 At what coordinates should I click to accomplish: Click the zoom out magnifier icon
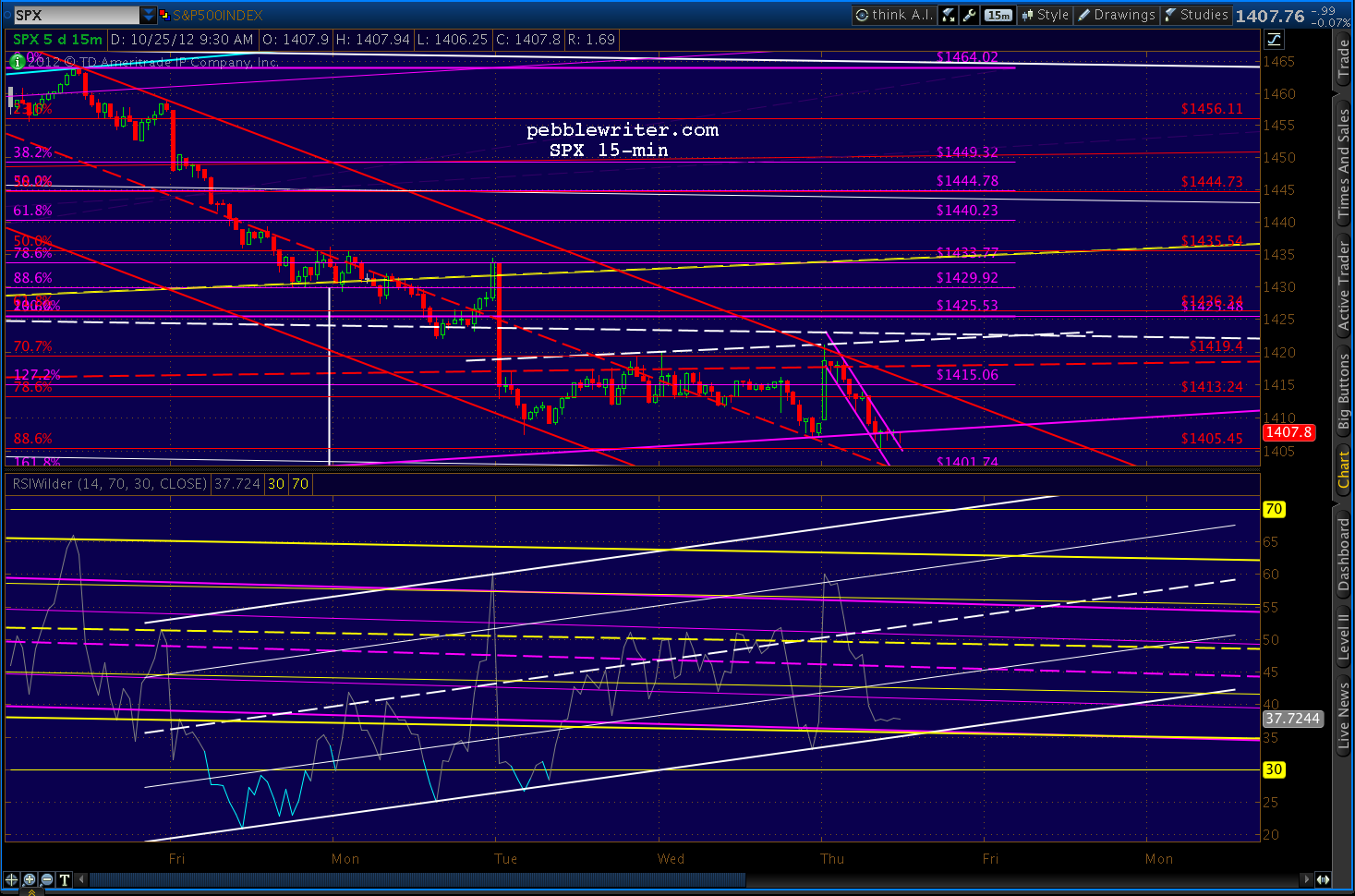(x=47, y=879)
